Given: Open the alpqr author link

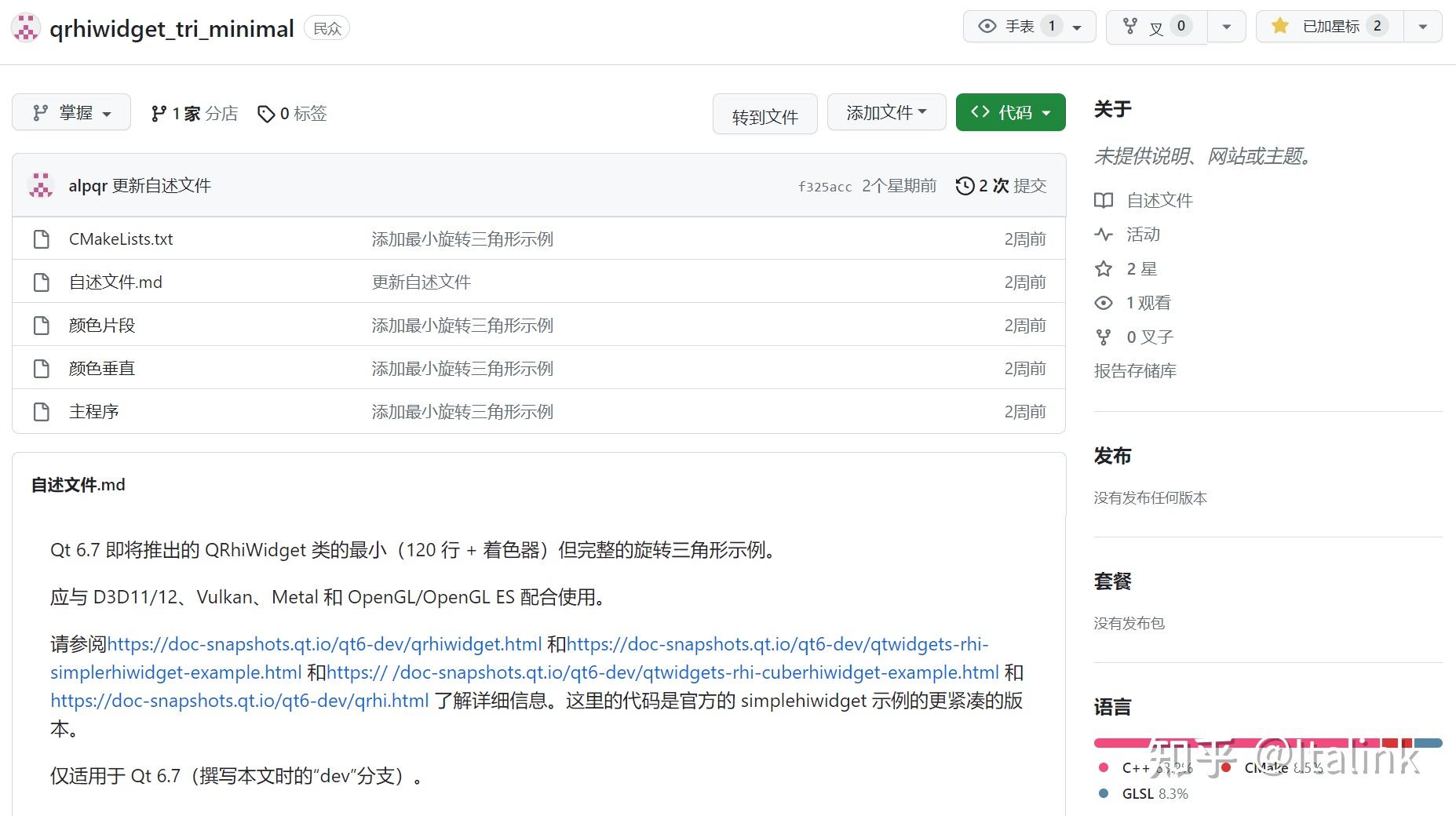Looking at the screenshot, I should tap(87, 186).
